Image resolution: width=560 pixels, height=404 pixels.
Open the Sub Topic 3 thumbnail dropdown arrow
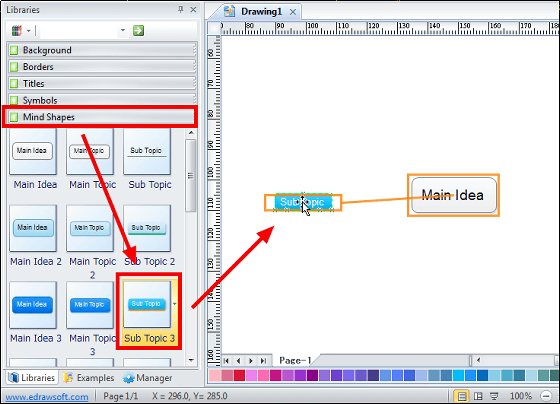click(175, 304)
